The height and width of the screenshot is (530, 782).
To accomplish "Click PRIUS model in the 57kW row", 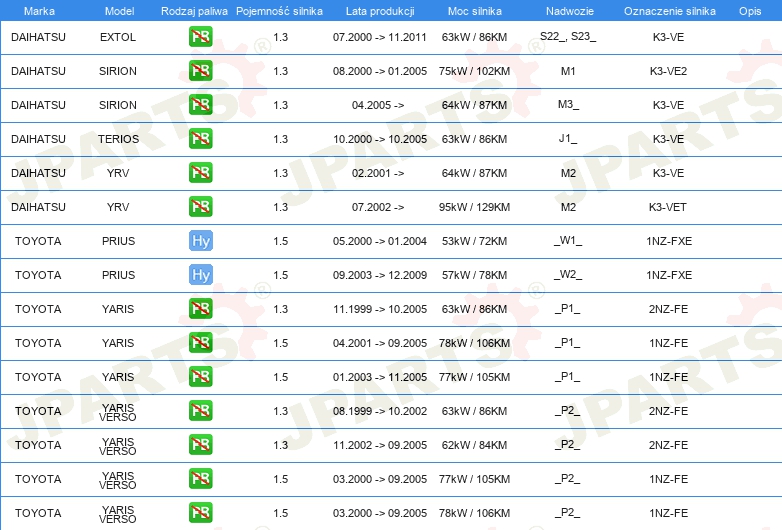I will [118, 275].
